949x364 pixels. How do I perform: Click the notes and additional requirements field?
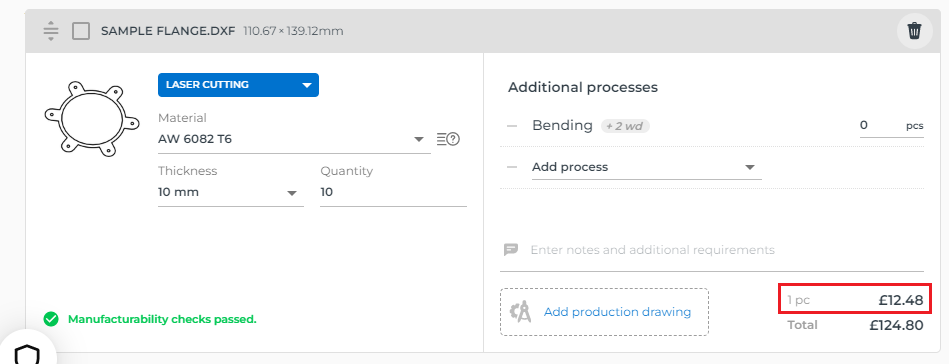(726, 250)
